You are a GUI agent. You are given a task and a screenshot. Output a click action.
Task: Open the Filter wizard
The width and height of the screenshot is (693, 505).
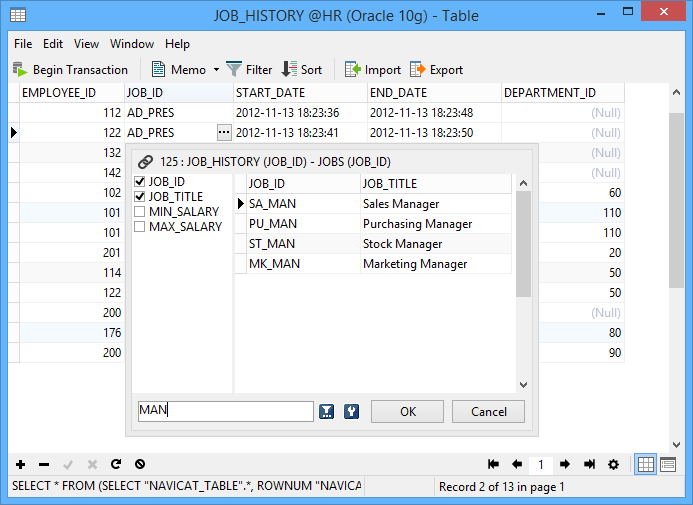tap(249, 70)
